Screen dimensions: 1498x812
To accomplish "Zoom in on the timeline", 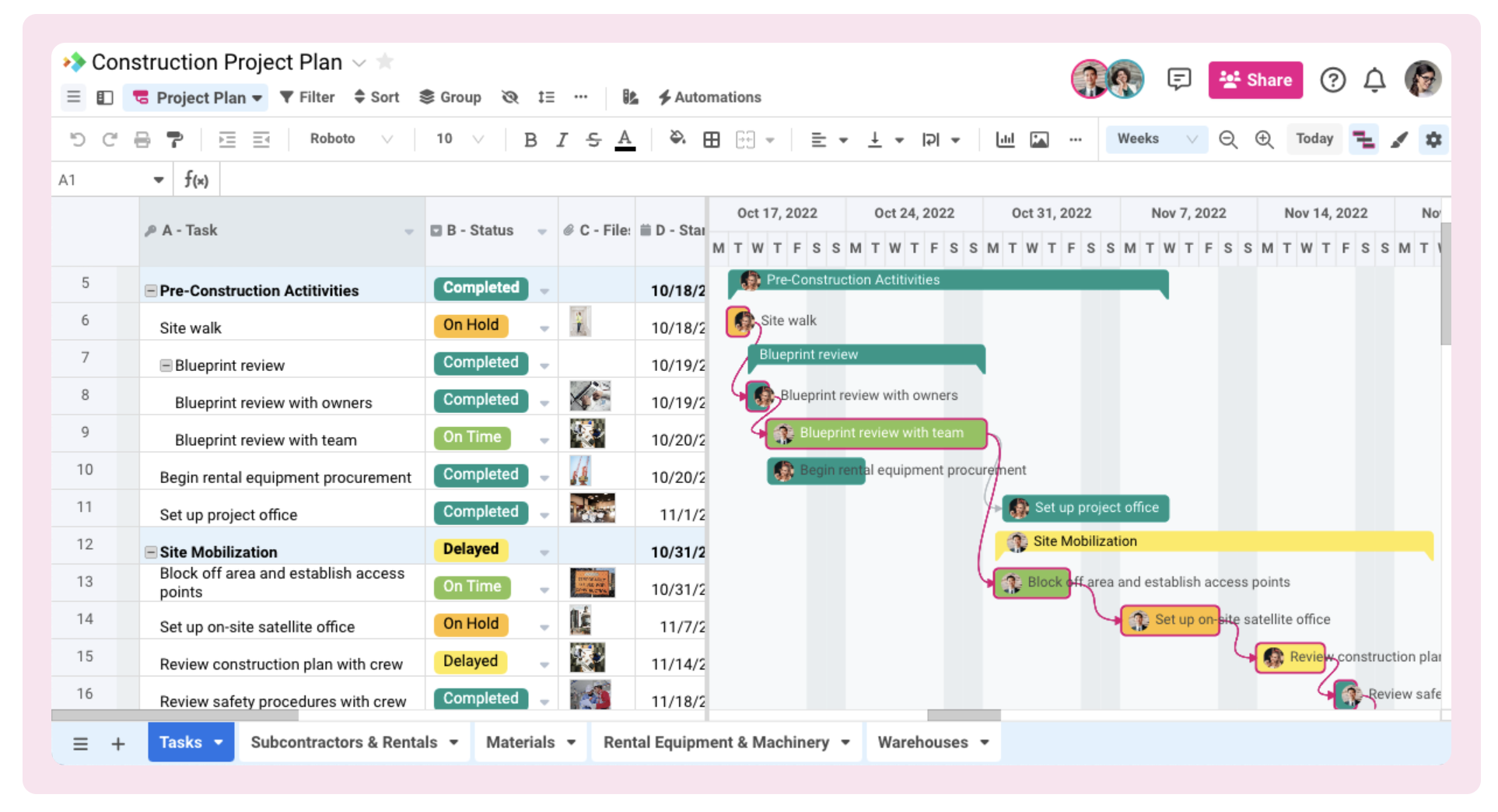I will click(1263, 139).
